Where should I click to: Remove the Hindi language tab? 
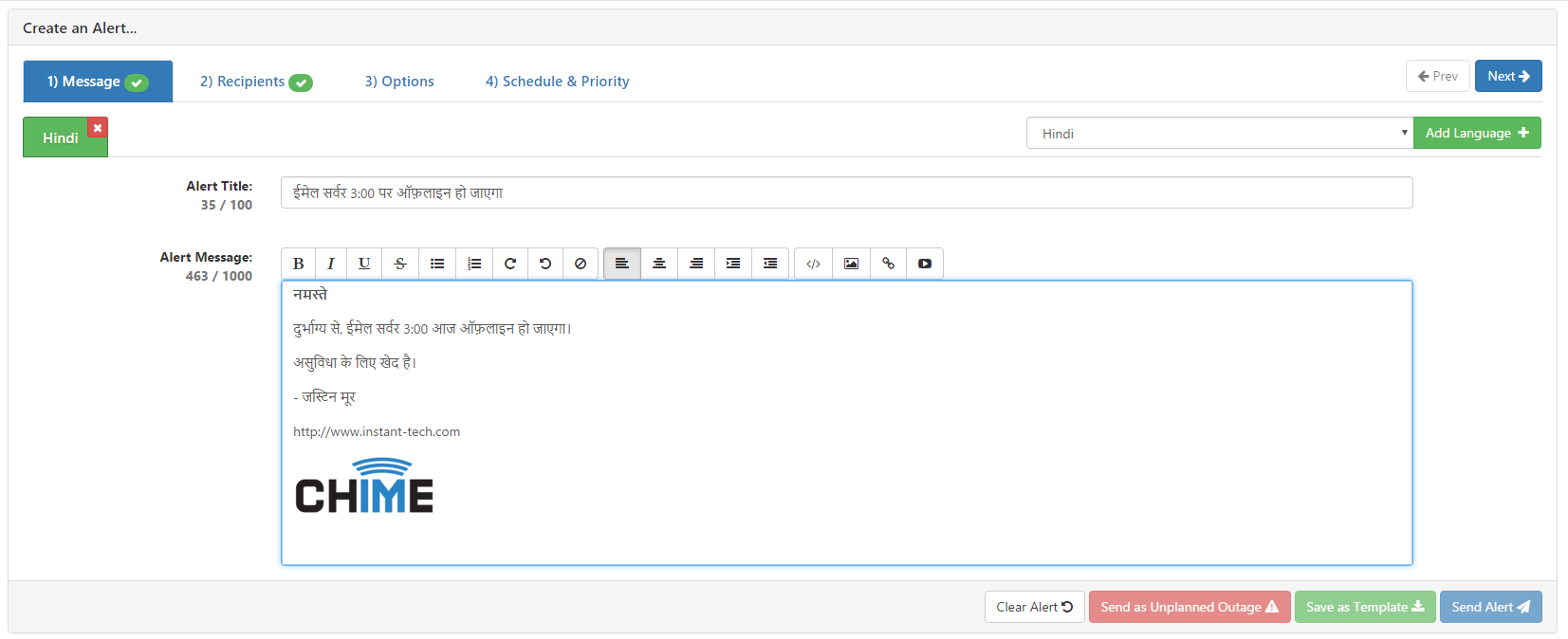coord(98,127)
